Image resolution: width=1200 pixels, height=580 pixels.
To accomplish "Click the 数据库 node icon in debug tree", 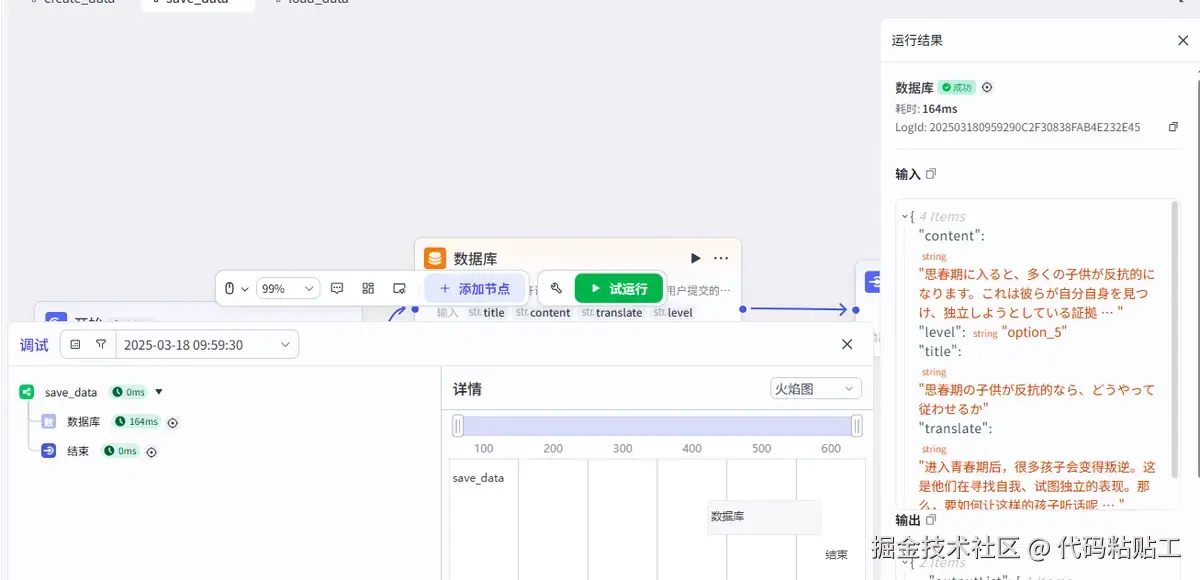I will [49, 422].
